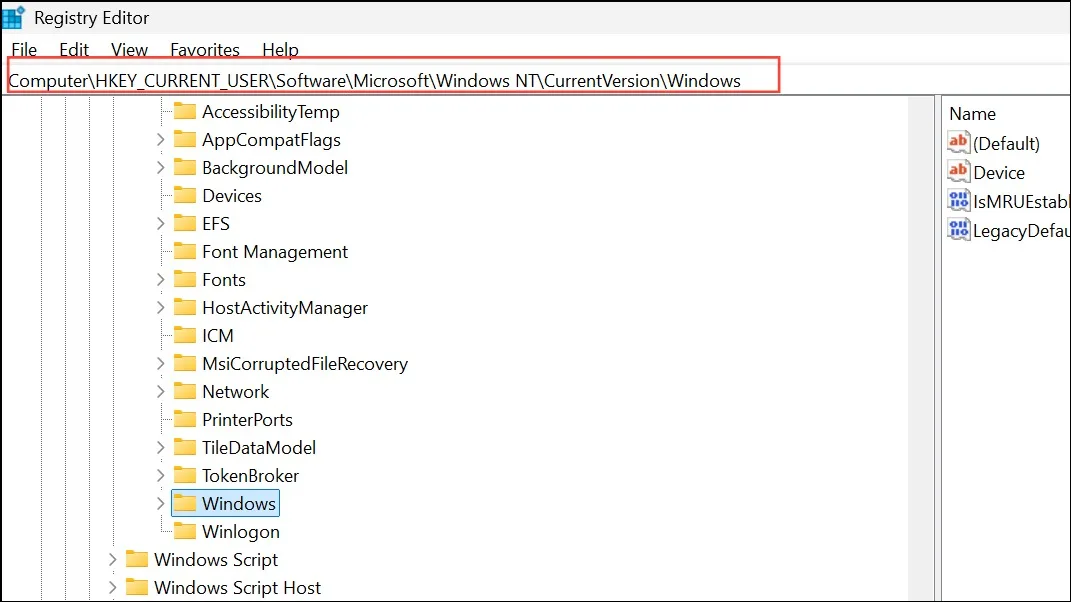Image resolution: width=1071 pixels, height=602 pixels.
Task: Select the TileDataModel folder icon
Action: [x=184, y=447]
